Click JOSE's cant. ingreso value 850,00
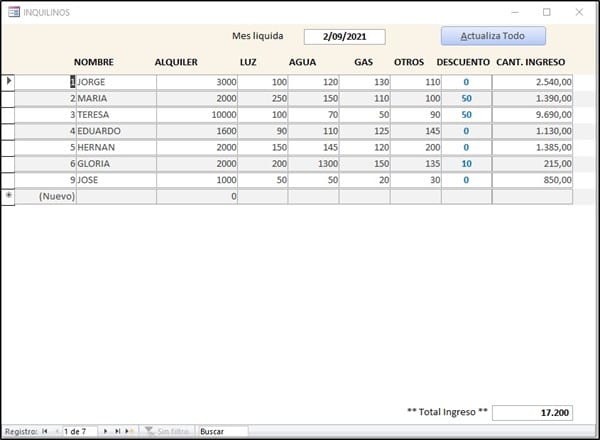Viewport: 600px width, 440px height. pos(532,180)
